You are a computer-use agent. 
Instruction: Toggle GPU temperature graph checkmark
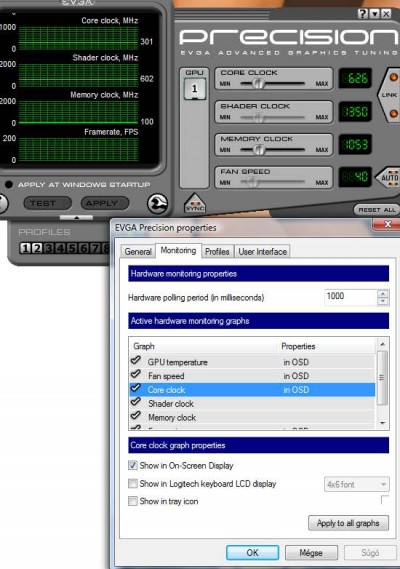point(136,360)
